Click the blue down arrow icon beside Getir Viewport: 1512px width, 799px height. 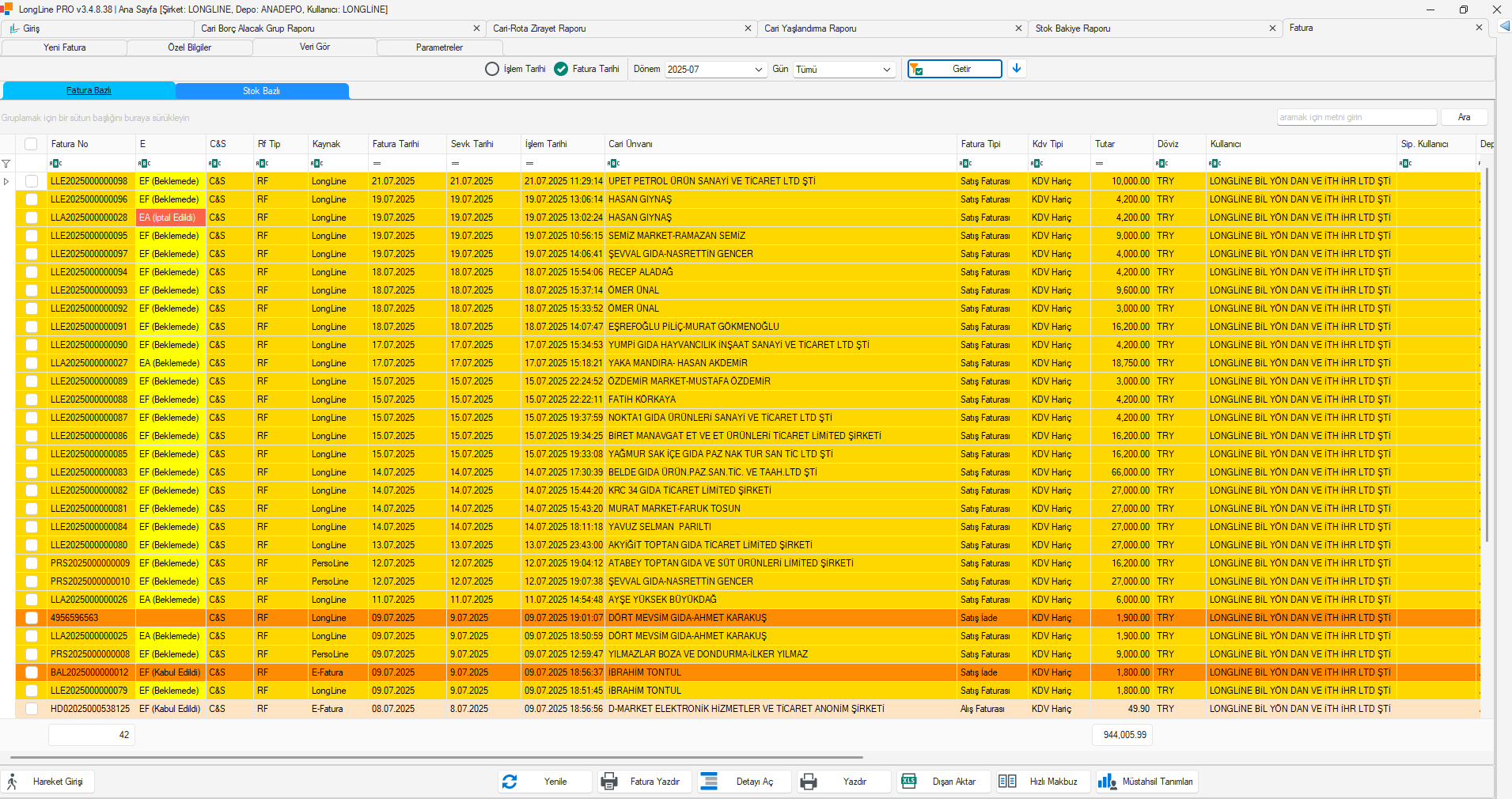[1017, 69]
